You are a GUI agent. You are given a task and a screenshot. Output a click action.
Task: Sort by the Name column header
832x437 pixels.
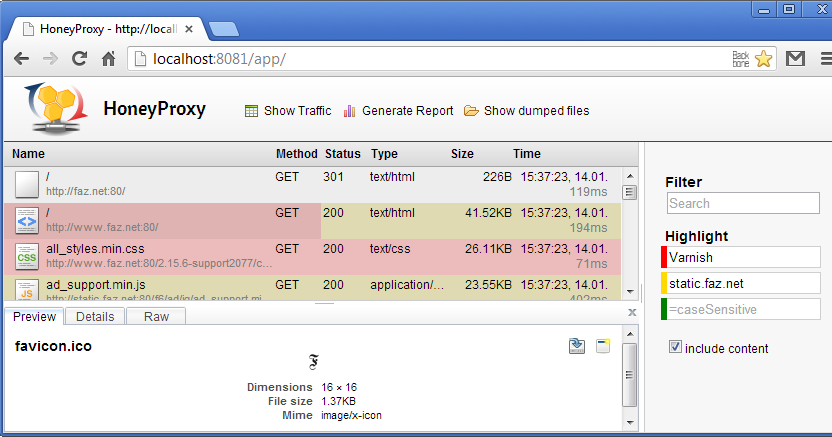pos(28,154)
